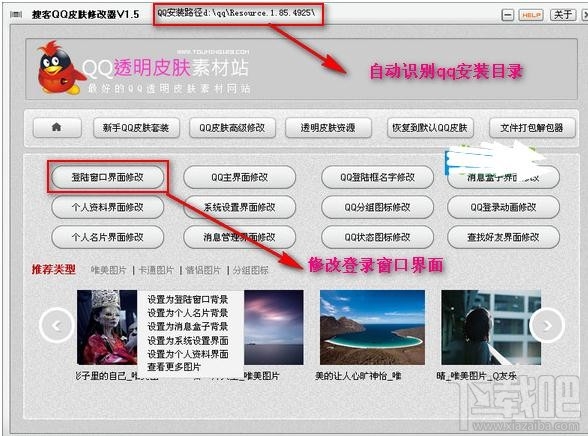Click QQ登陆框名字修改 button
This screenshot has width=588, height=436.
coord(378,177)
